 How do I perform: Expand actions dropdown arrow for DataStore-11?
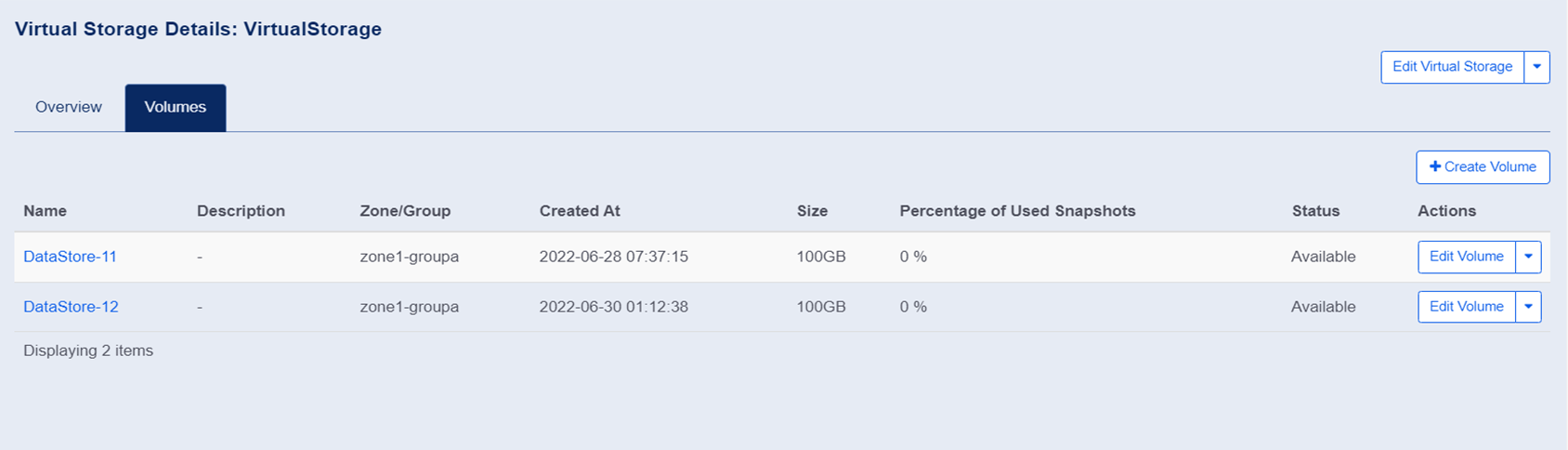(1528, 257)
